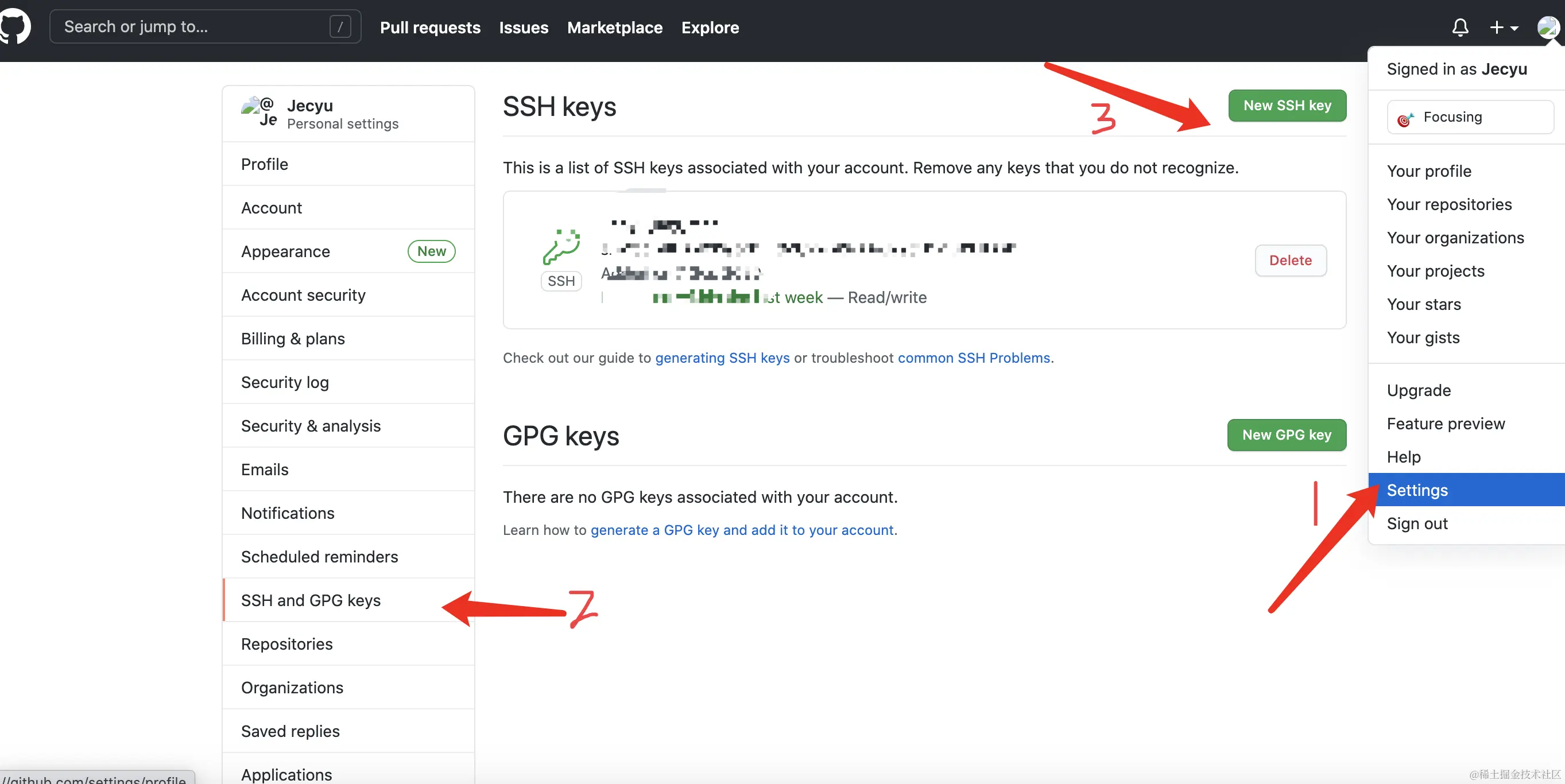Click Jecyu sidebar avatar image
This screenshot has width=1565, height=784.
259,111
